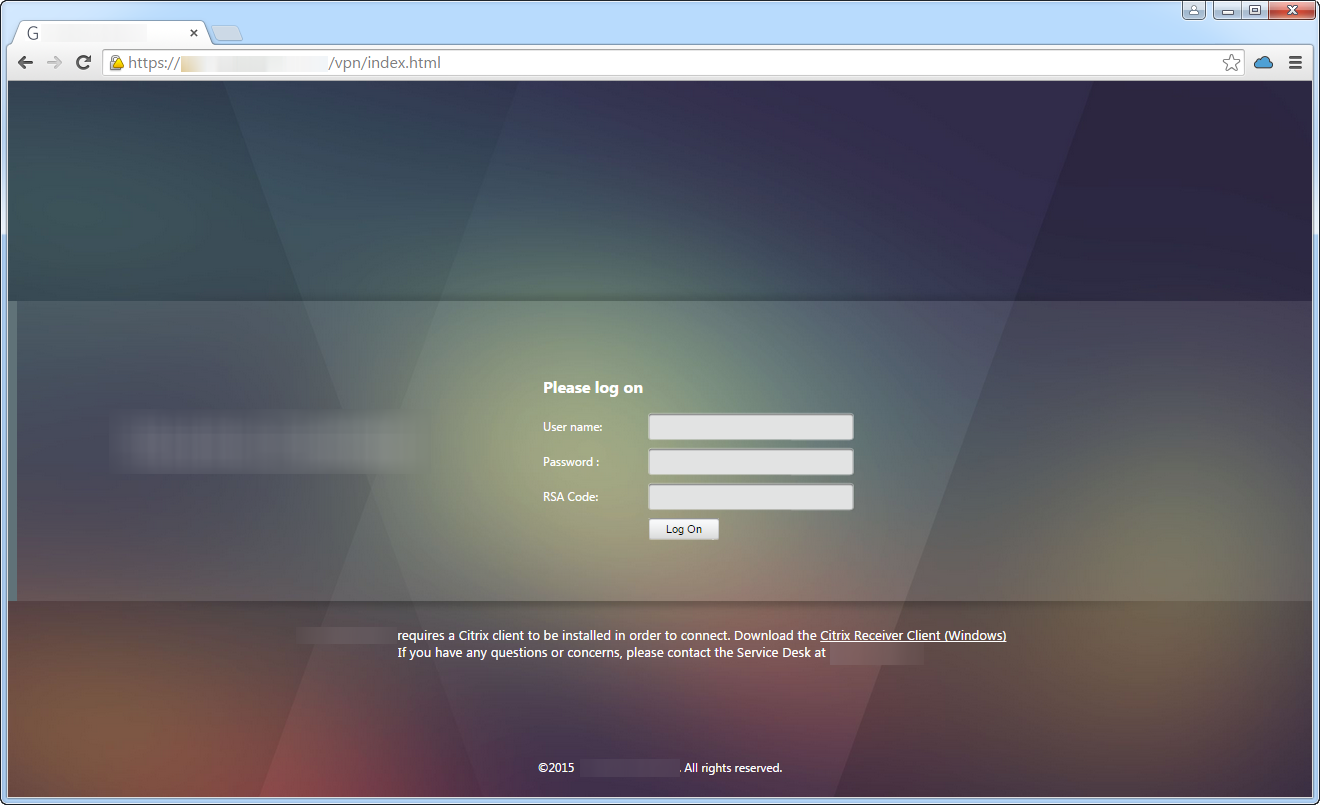Click the address bar showing /vpn/index.html
The height and width of the screenshot is (805, 1320).
(660, 63)
